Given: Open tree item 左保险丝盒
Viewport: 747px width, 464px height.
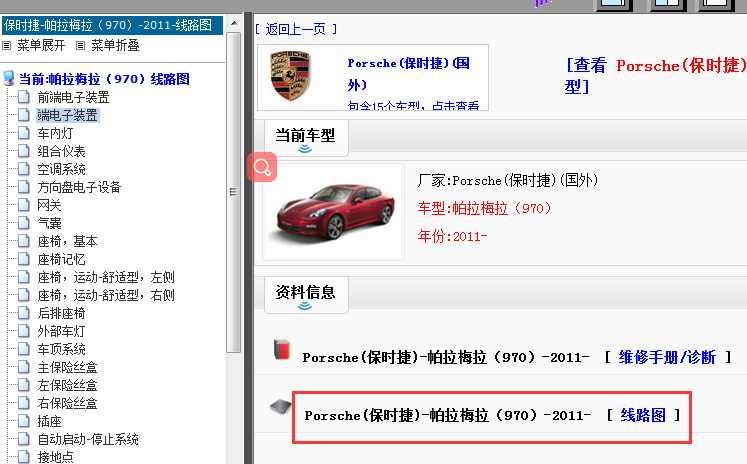Looking at the screenshot, I should pos(67,385).
